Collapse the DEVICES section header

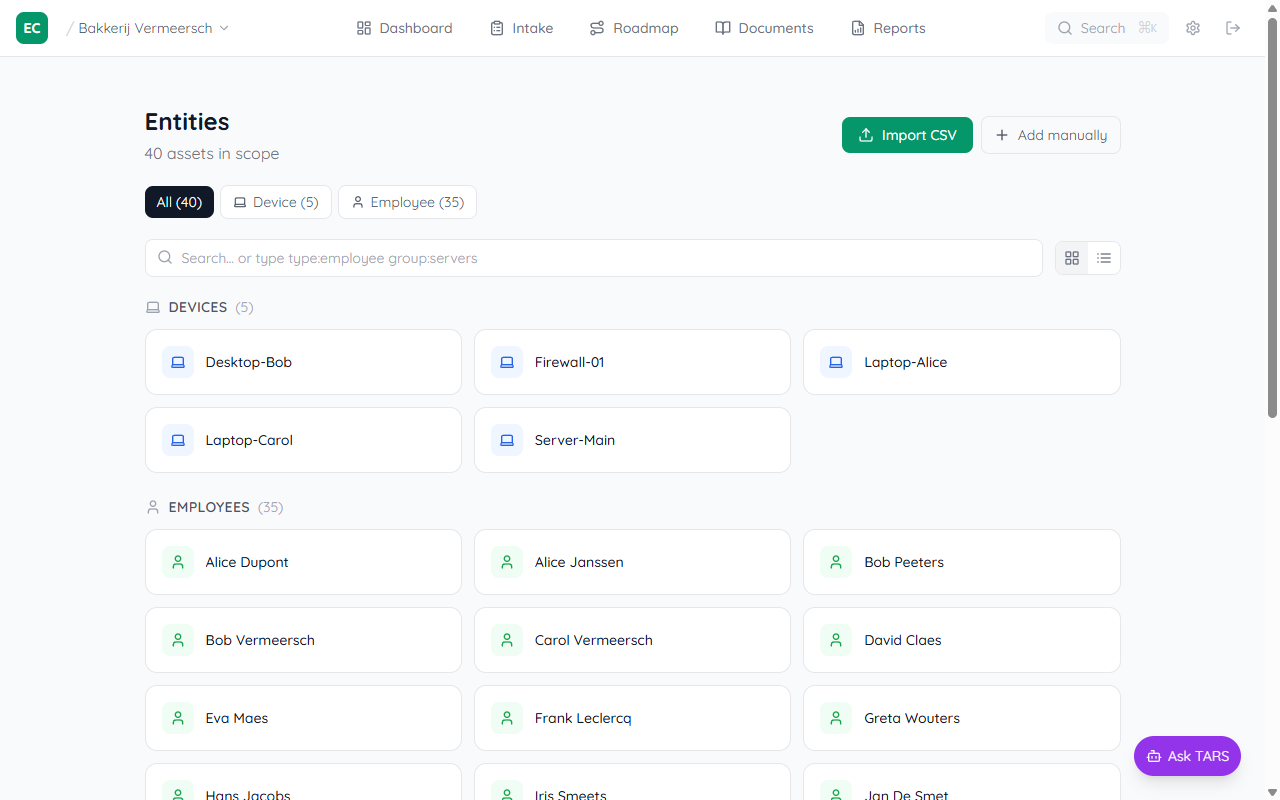pyautogui.click(x=198, y=307)
